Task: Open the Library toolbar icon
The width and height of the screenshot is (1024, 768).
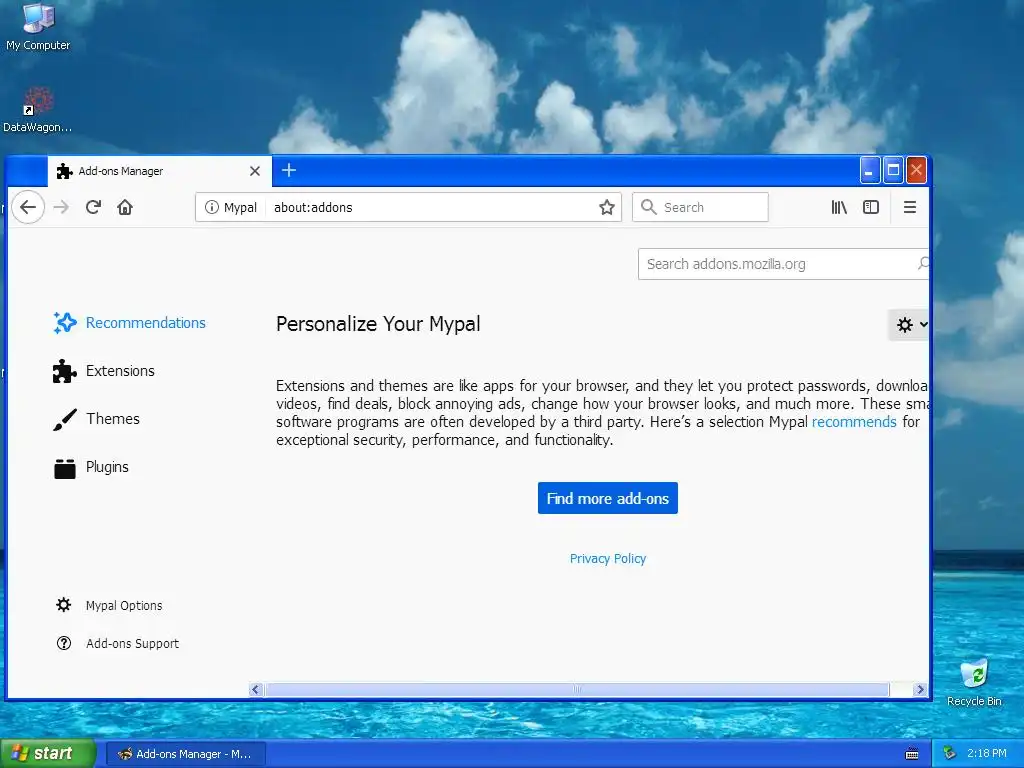Action: (839, 207)
